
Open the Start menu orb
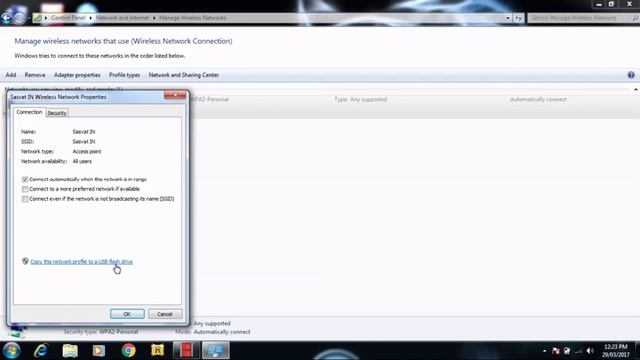pyautogui.click(x=11, y=350)
